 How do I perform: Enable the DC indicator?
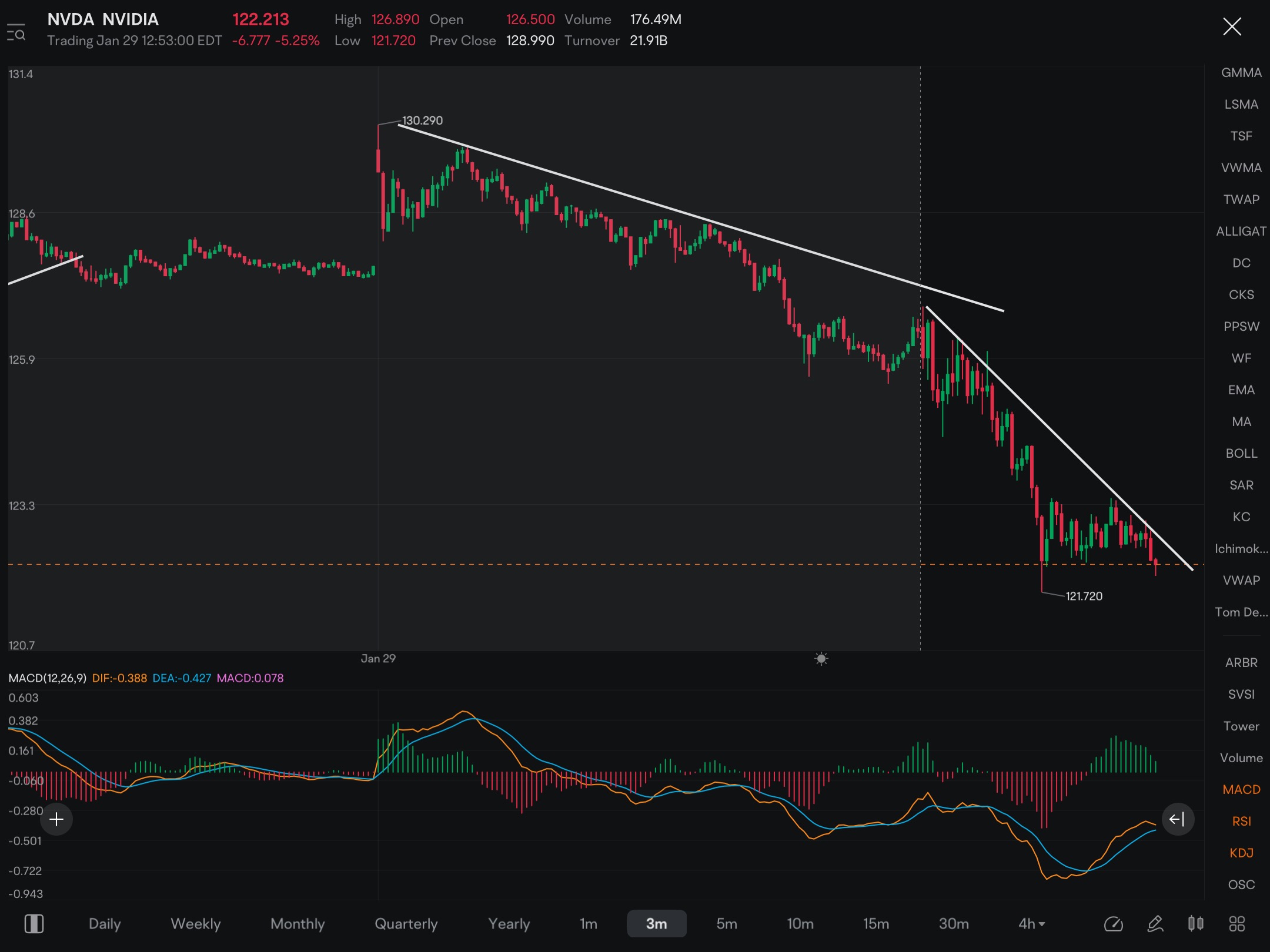[1241, 263]
